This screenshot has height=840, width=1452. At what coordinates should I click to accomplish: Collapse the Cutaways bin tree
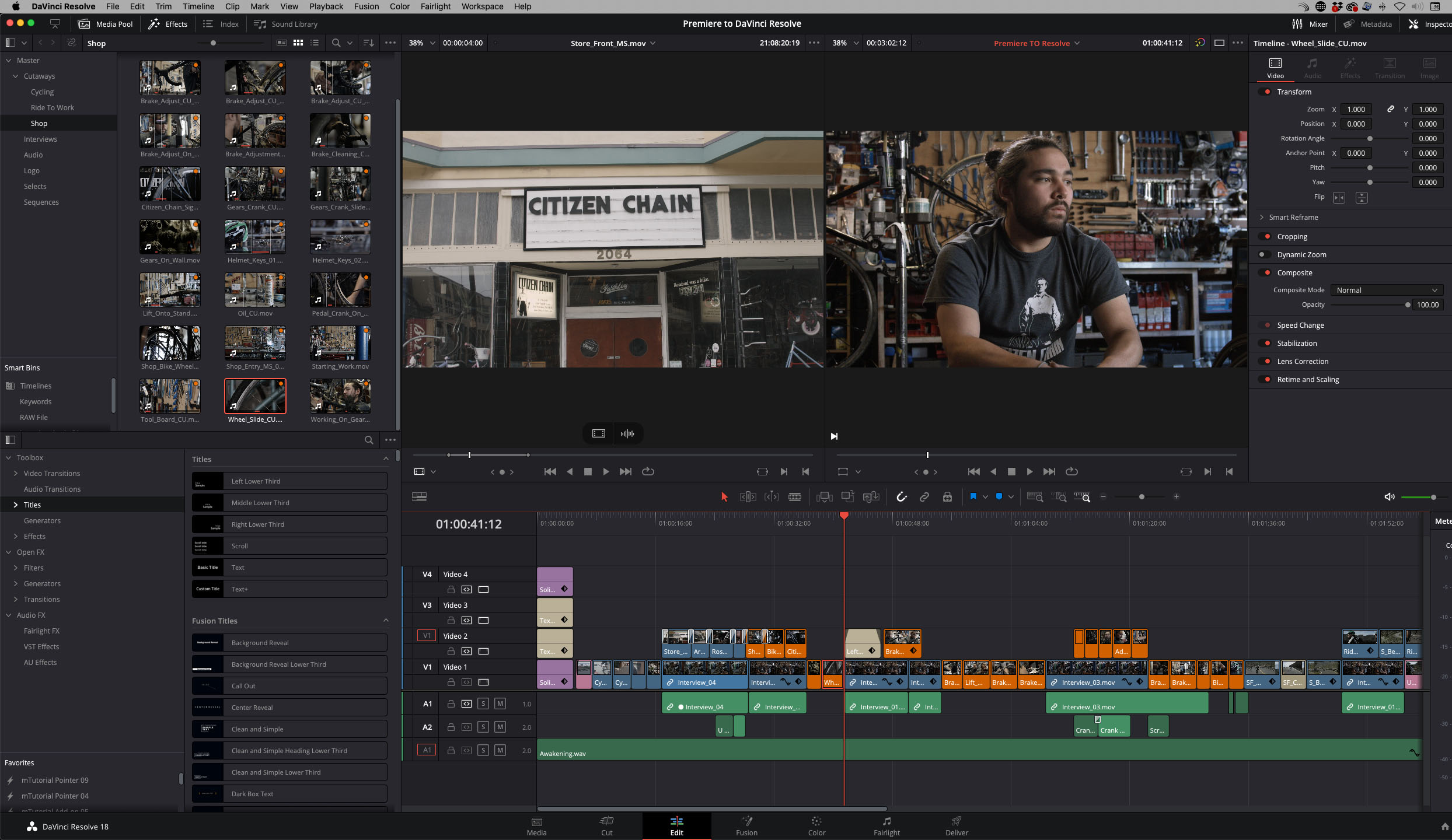16,76
